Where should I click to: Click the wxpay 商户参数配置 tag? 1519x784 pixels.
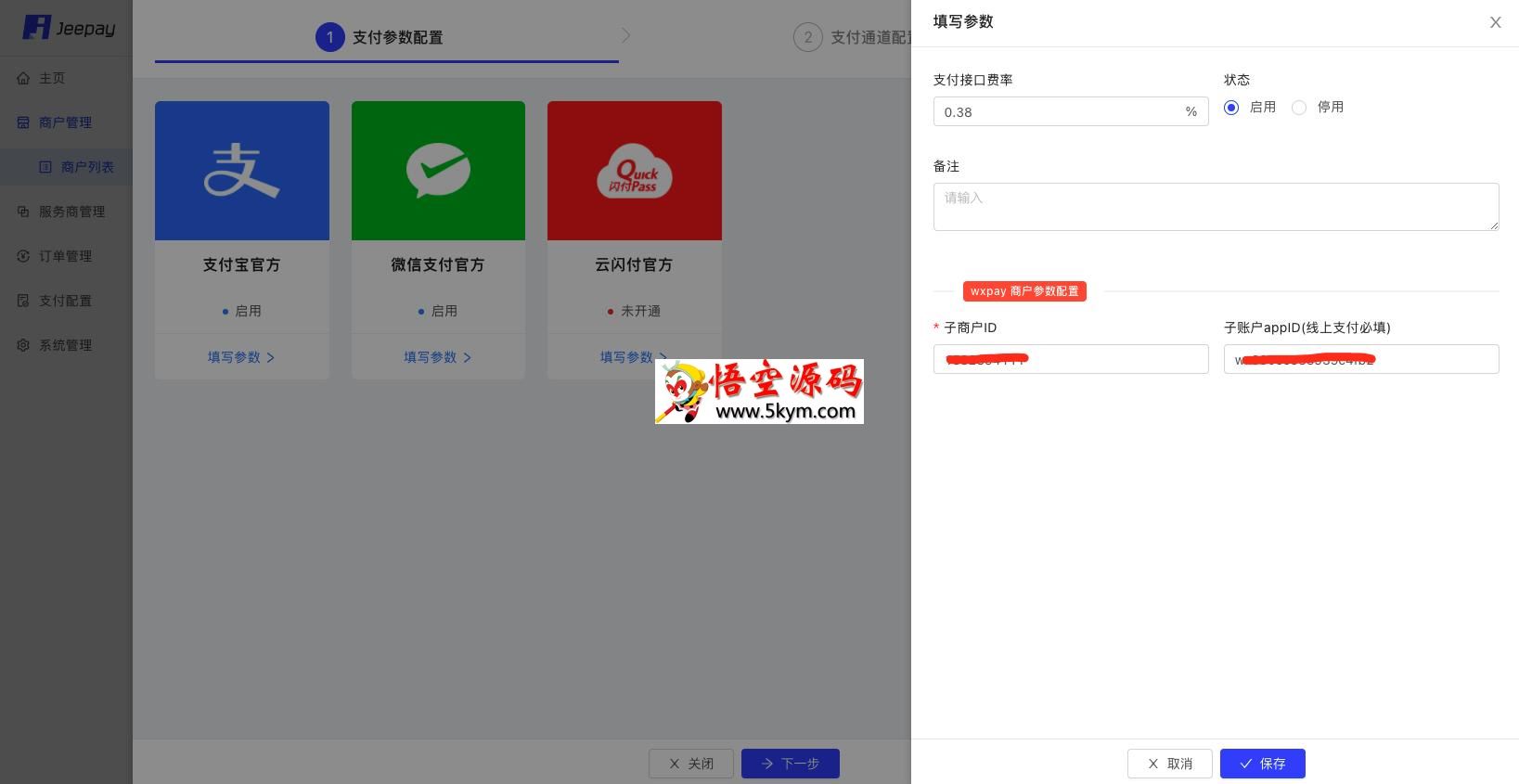(1024, 291)
